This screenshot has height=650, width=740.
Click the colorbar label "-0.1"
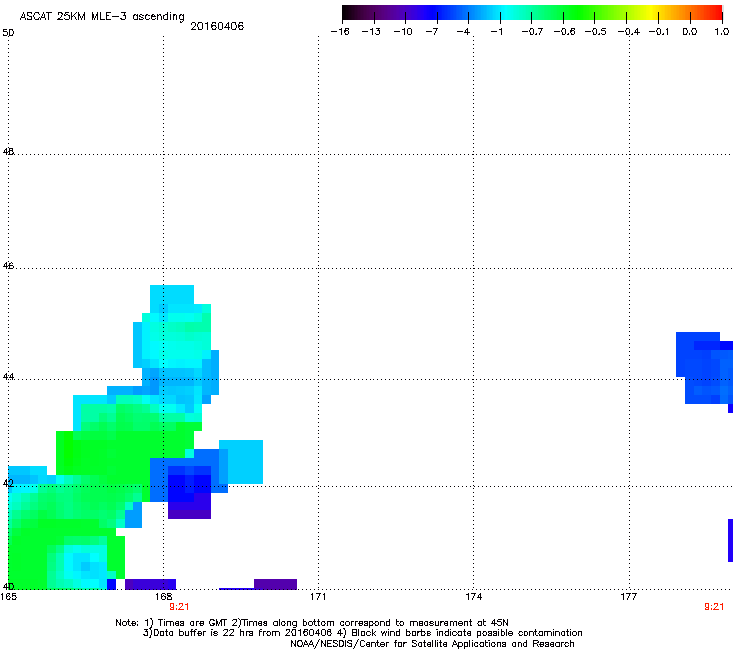click(659, 32)
